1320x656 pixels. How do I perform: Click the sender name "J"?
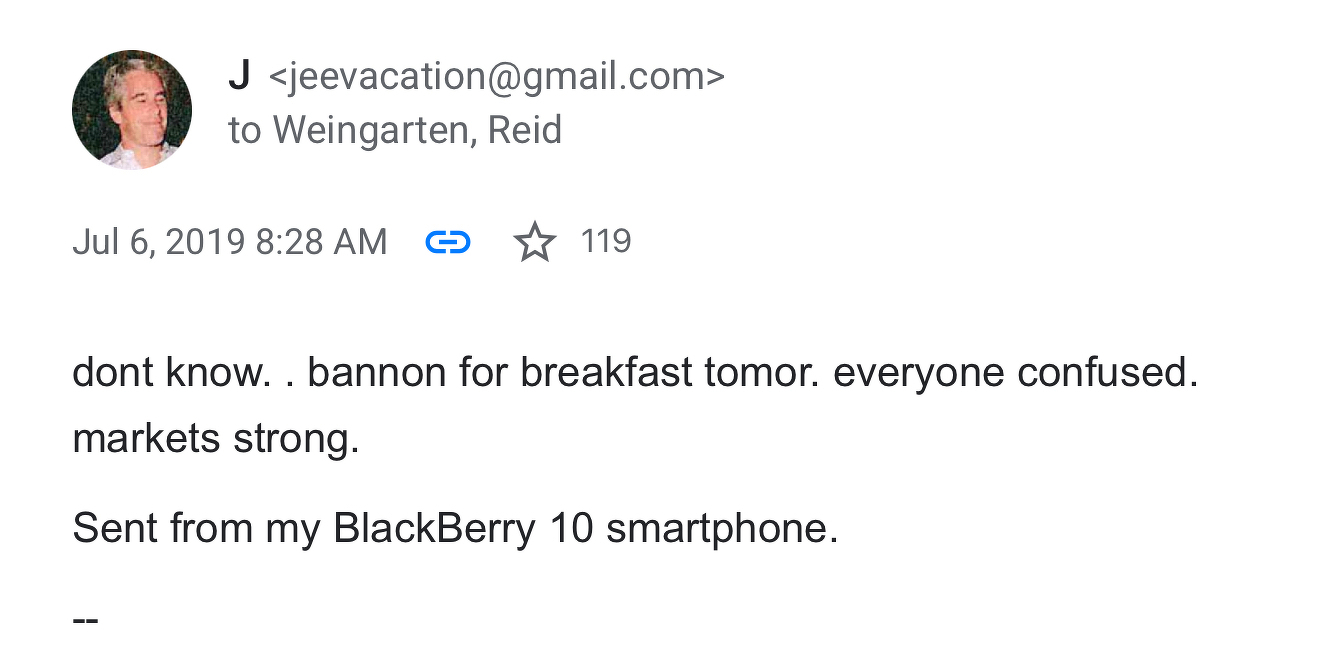pos(239,76)
